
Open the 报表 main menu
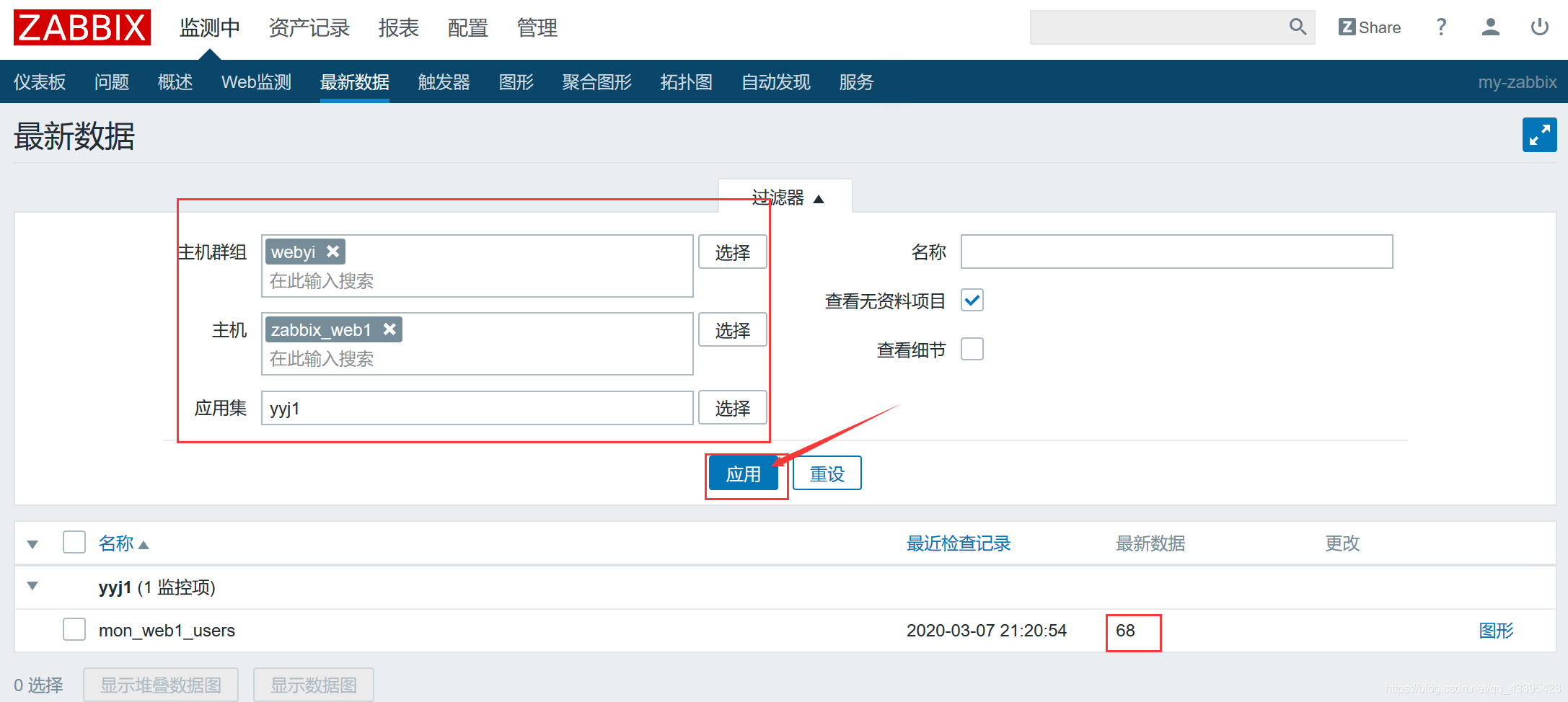point(399,28)
